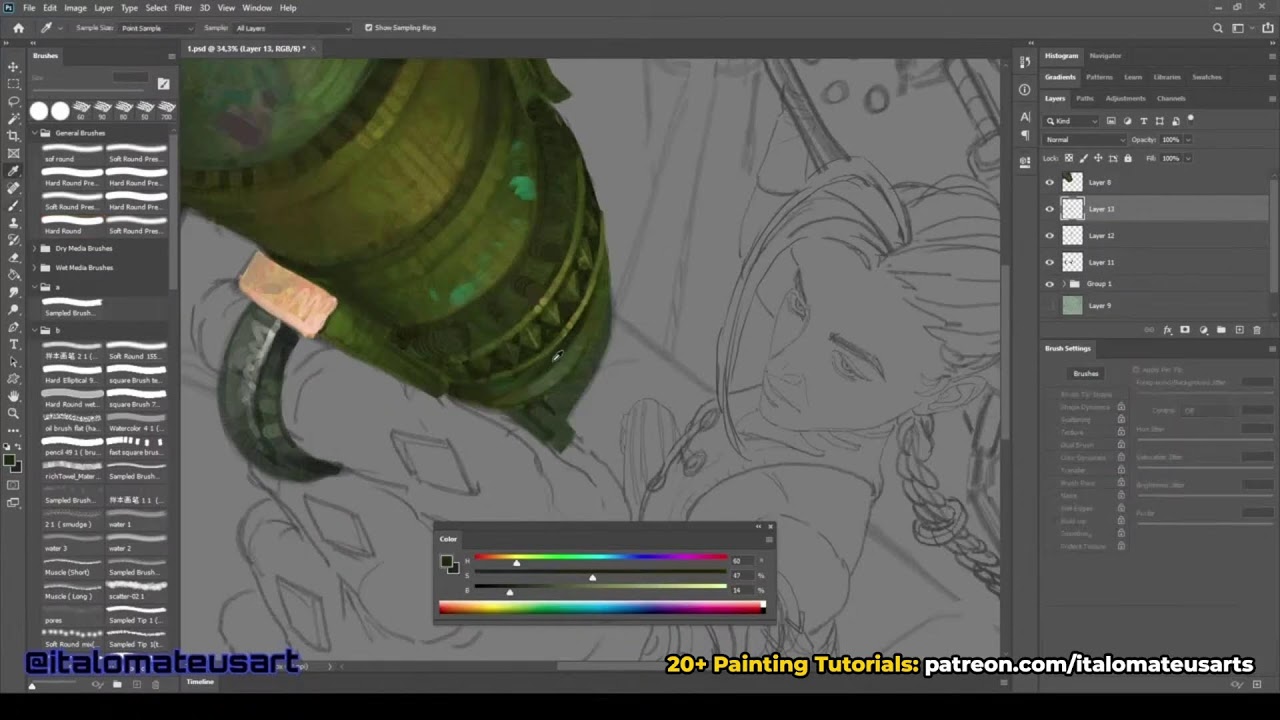Image resolution: width=1280 pixels, height=720 pixels.
Task: Click the Brushes button in Brush Settings
Action: 1086,373
